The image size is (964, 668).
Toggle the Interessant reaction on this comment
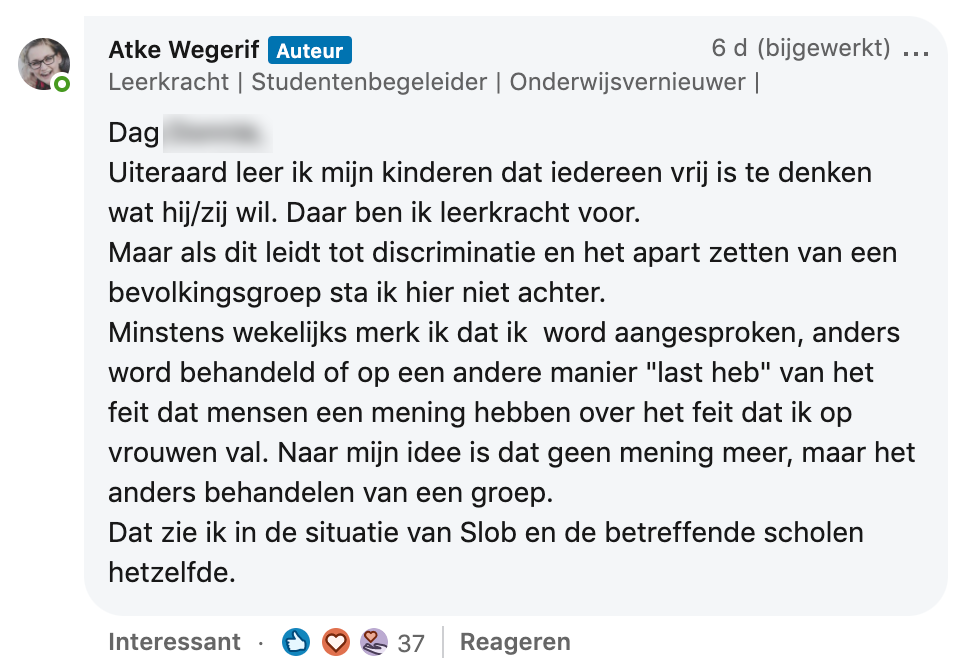[x=174, y=642]
